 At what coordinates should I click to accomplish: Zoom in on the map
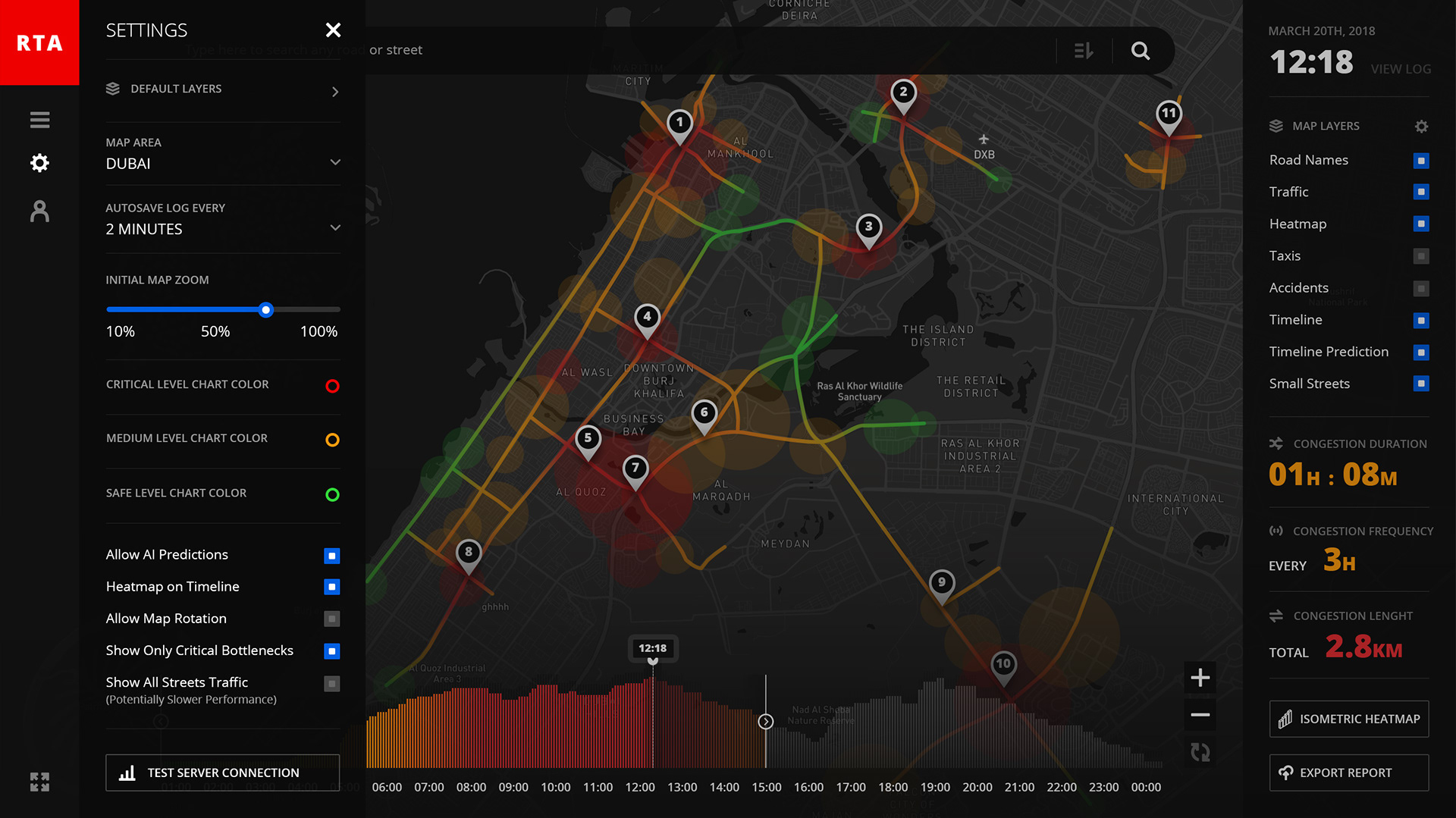tap(1200, 678)
